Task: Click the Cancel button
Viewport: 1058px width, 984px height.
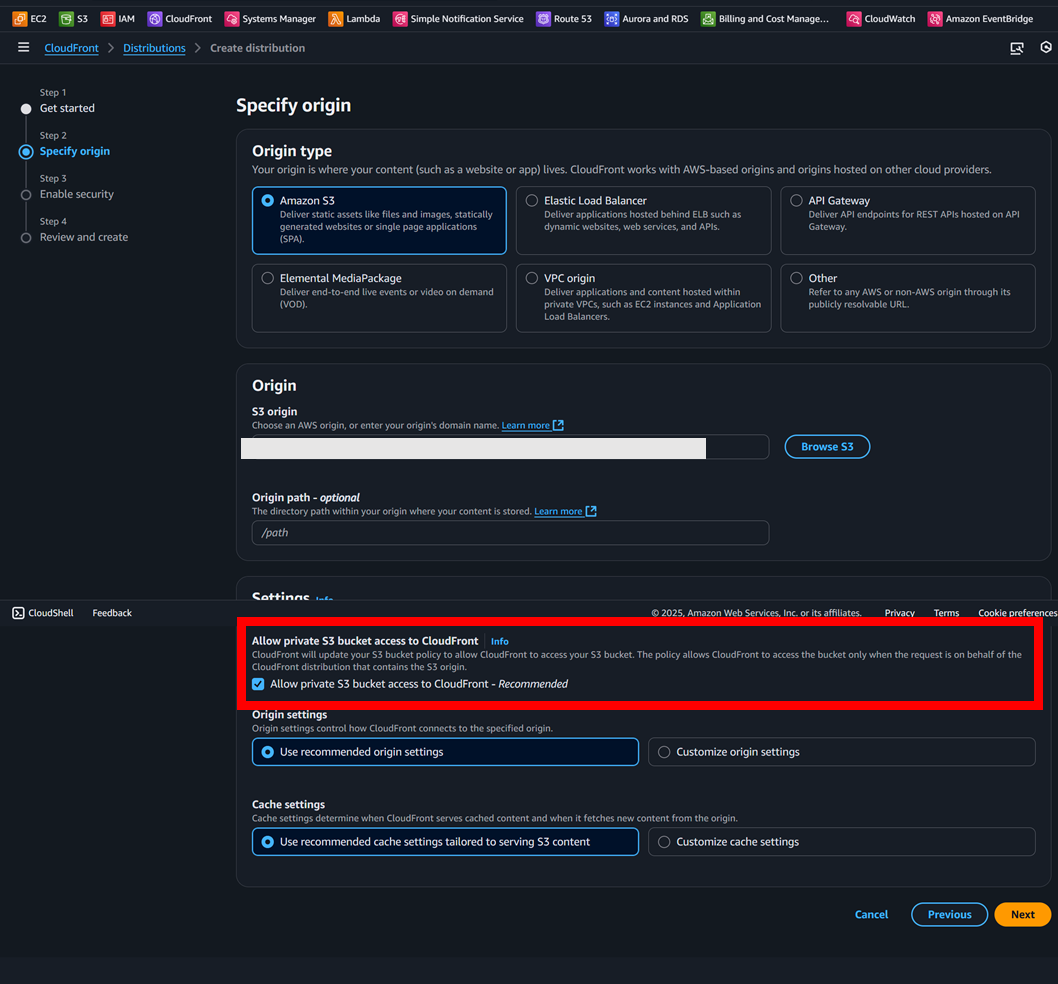Action: pyautogui.click(x=871, y=914)
